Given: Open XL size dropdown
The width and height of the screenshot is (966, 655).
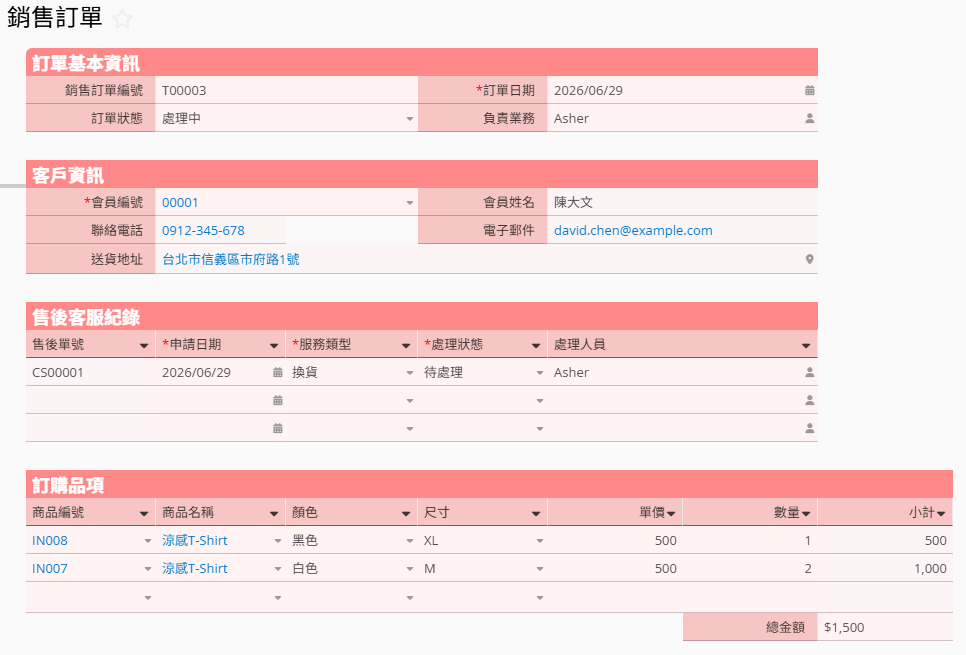Looking at the screenshot, I should click(540, 541).
